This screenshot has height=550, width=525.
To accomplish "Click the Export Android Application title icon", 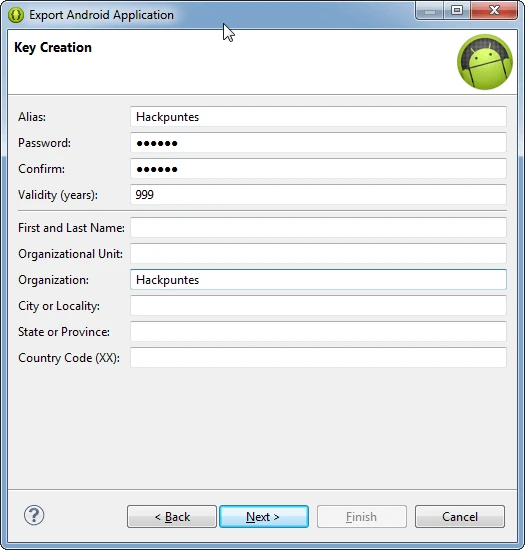I will (x=16, y=15).
